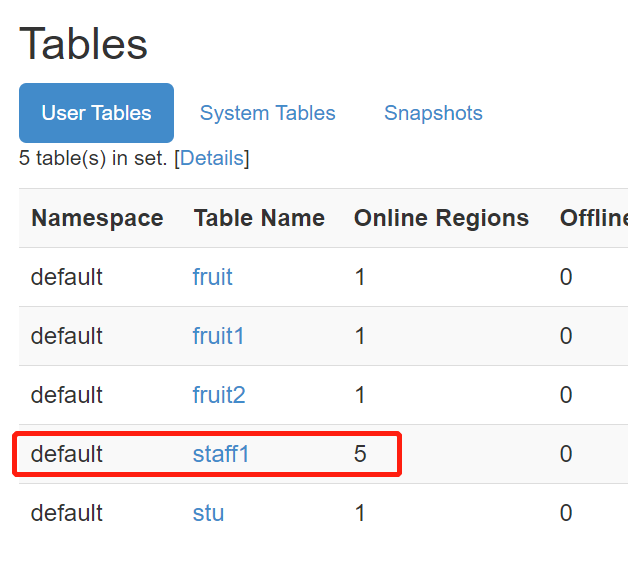Click the online regions value for fruit

click(x=360, y=277)
